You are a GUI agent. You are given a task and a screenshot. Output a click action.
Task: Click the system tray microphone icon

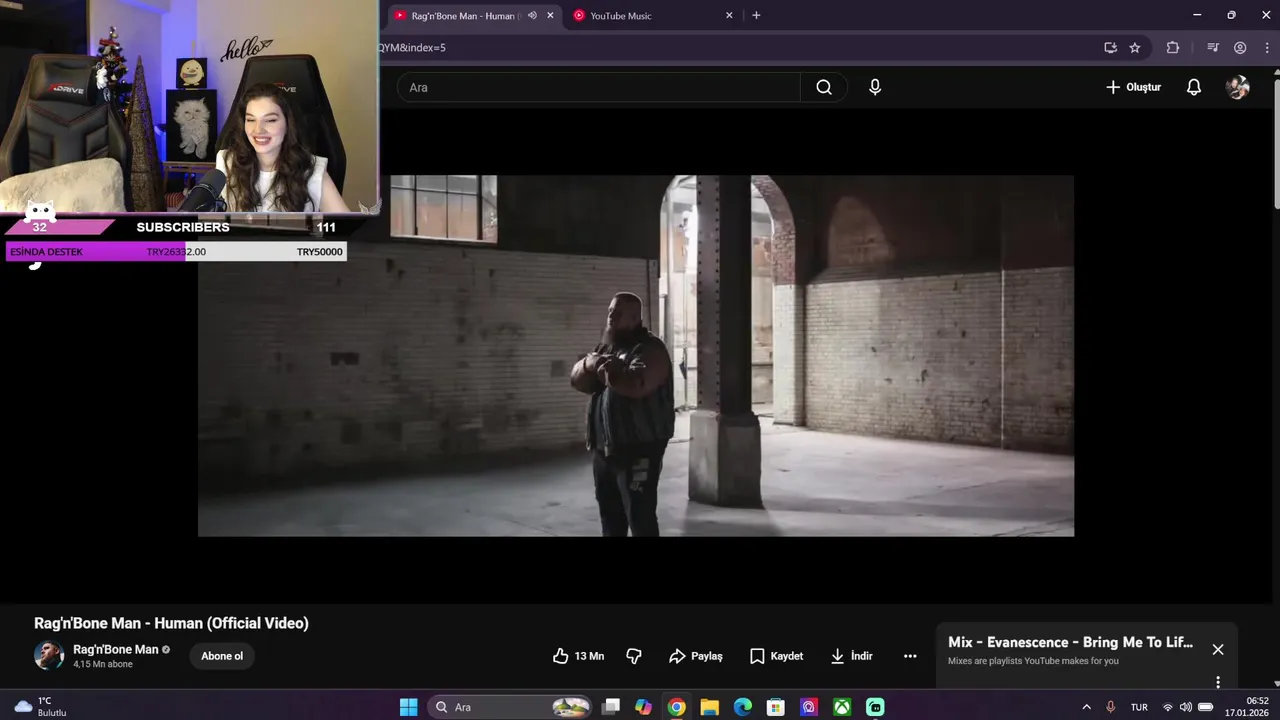pos(1110,707)
